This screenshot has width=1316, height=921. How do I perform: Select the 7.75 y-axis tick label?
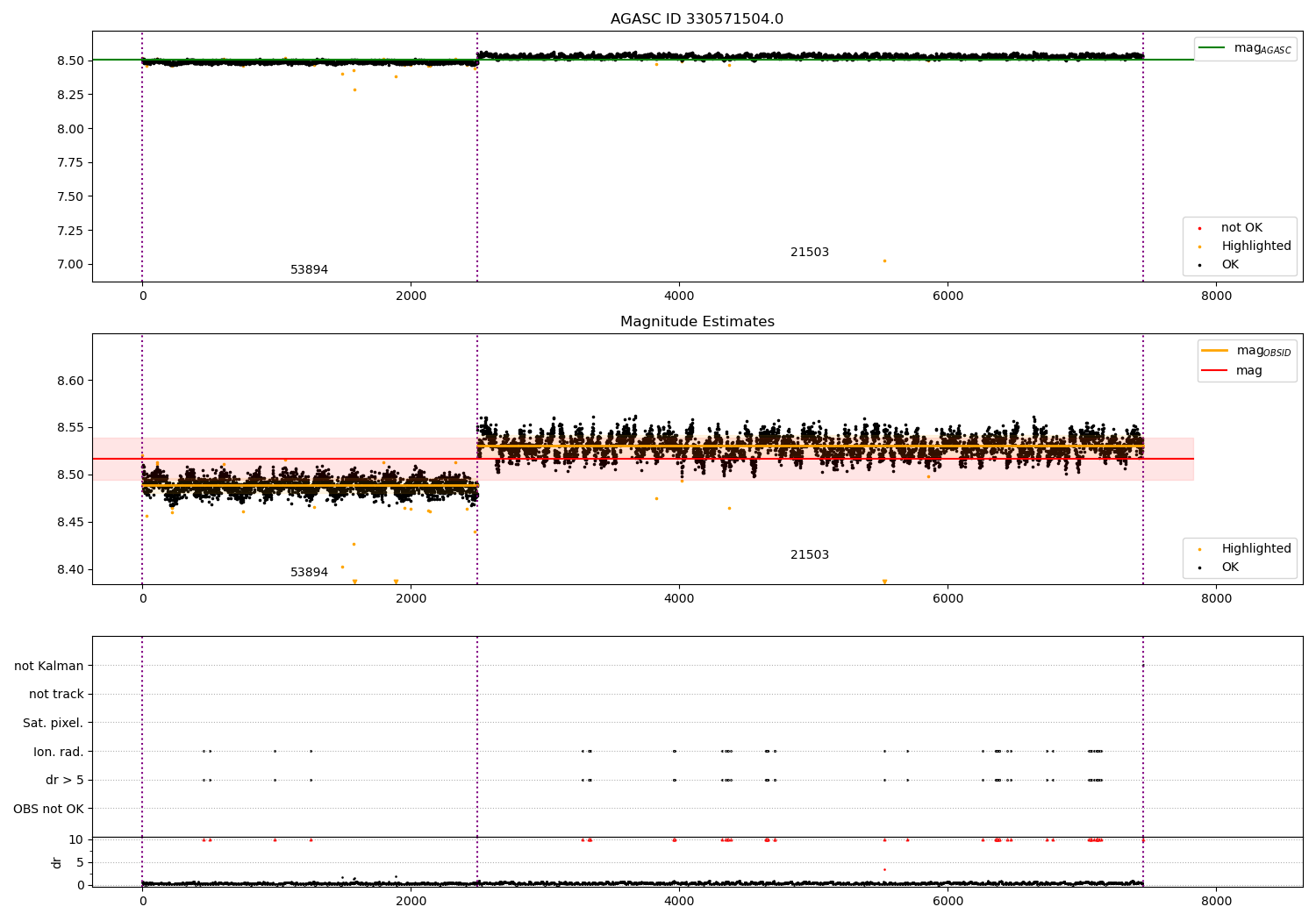[68, 163]
